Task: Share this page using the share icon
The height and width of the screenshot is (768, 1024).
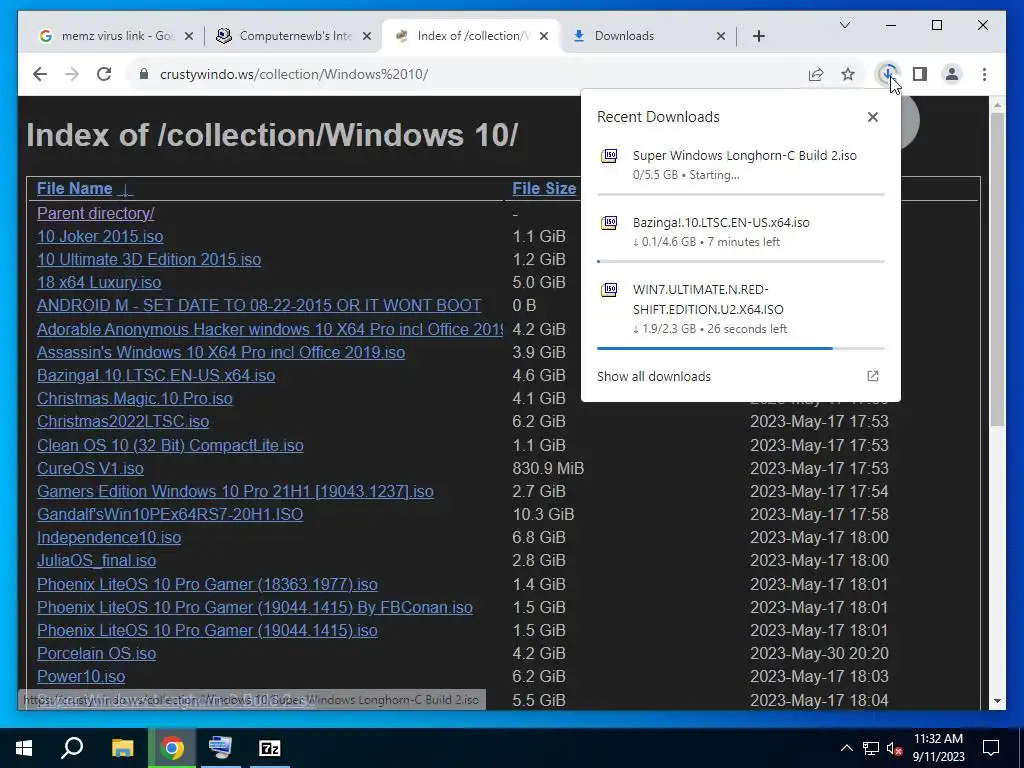Action: (x=816, y=74)
